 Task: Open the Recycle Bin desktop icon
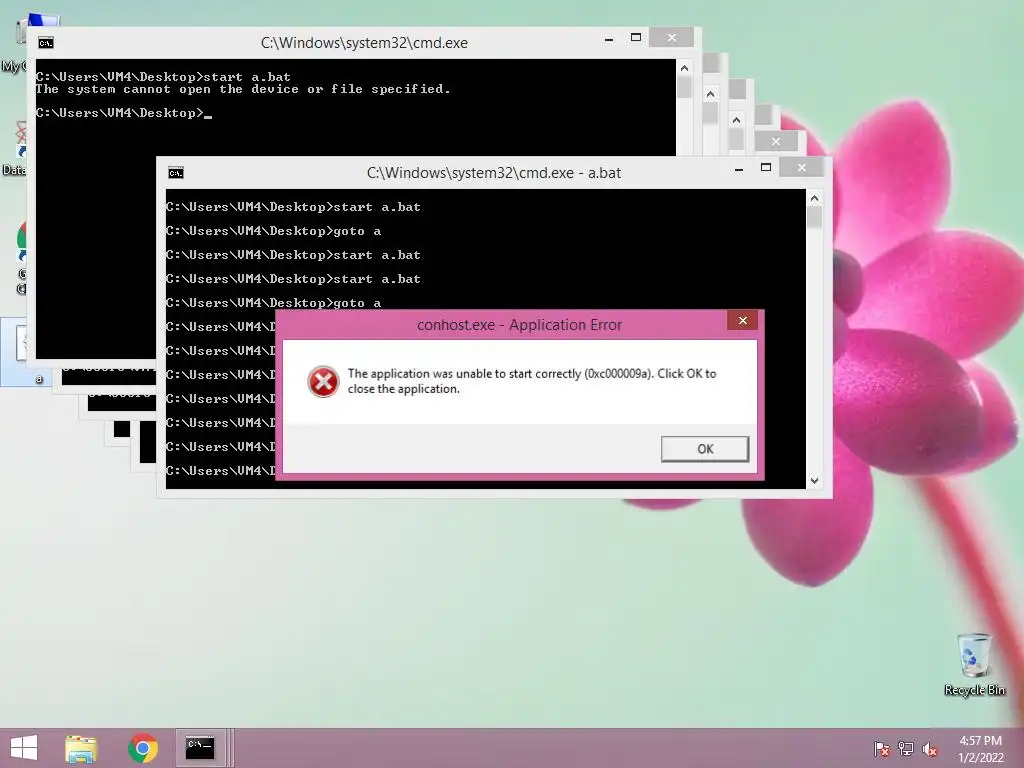point(974,664)
